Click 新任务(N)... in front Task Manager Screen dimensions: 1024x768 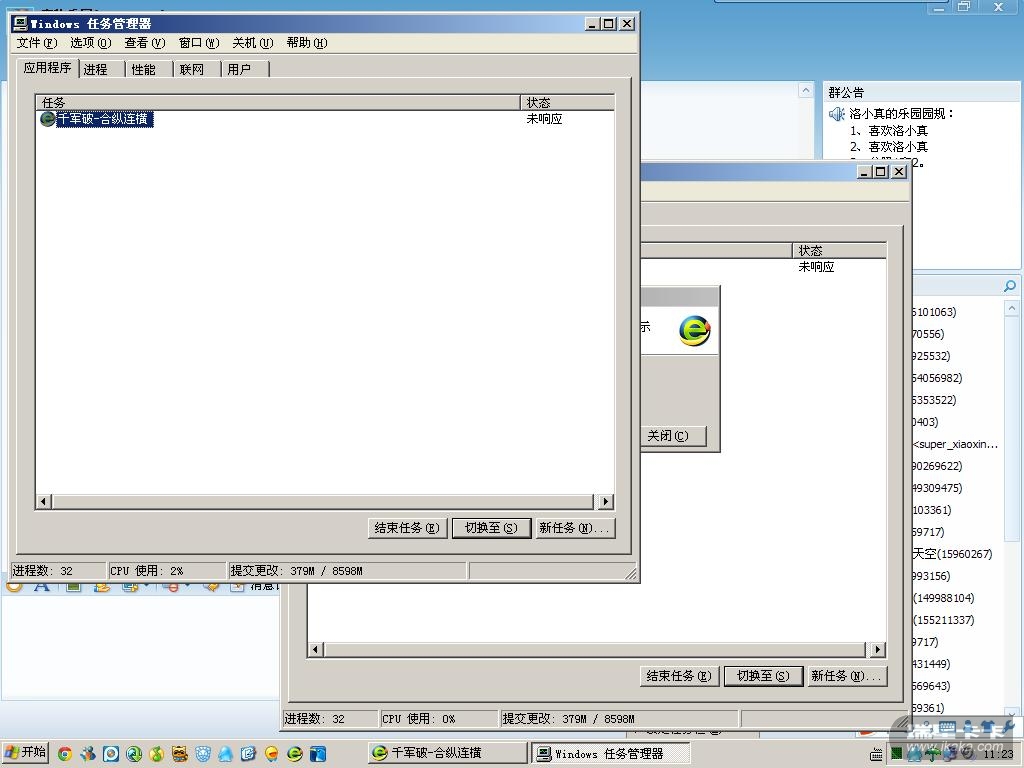(575, 528)
